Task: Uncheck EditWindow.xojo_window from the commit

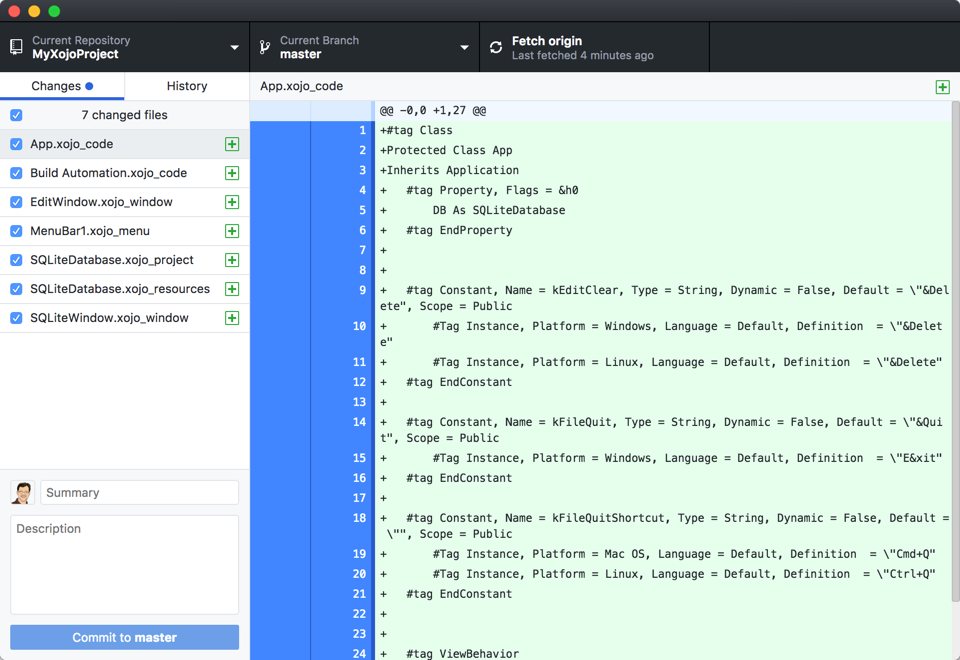Action: click(x=15, y=202)
